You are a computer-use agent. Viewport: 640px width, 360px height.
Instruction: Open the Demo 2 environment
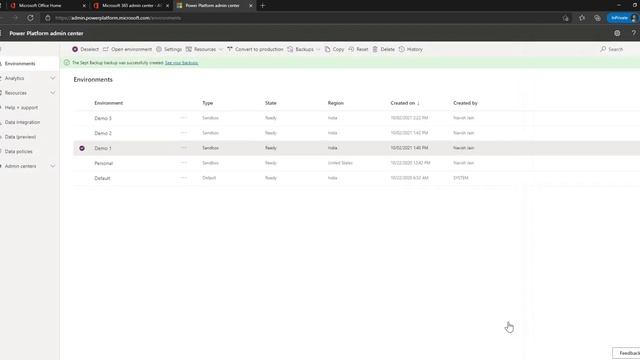point(103,133)
